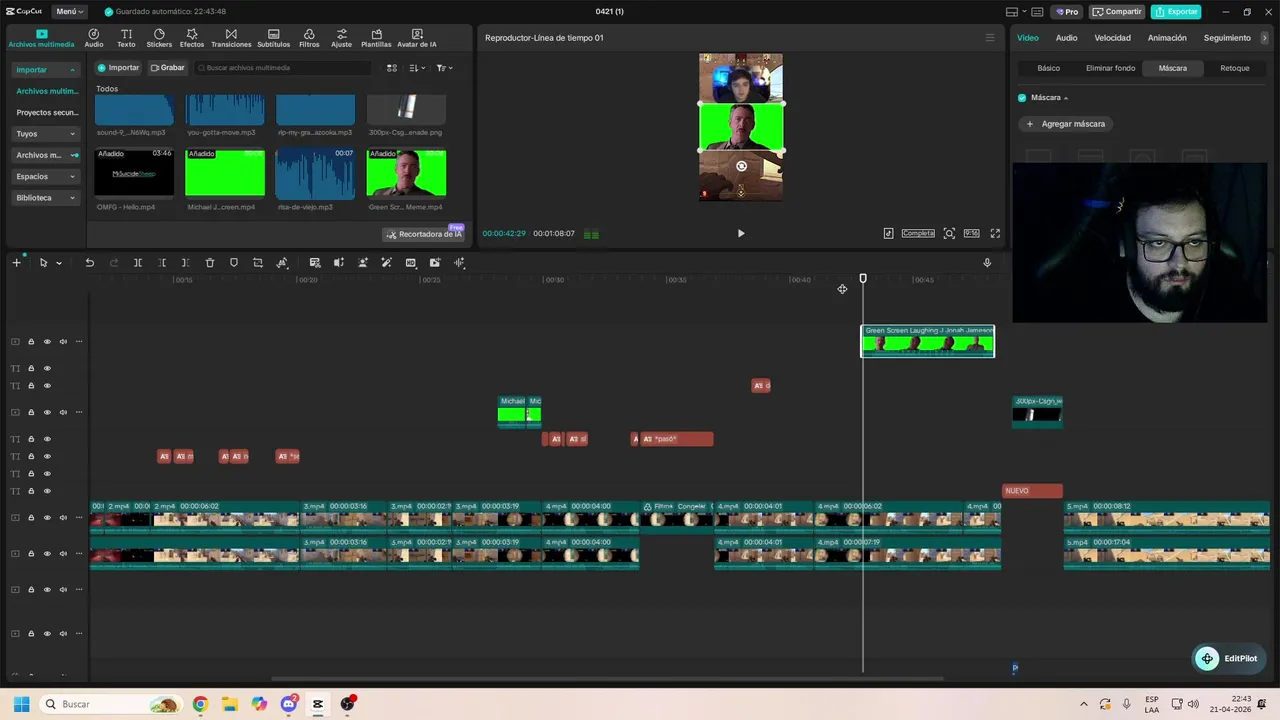The height and width of the screenshot is (720, 1280).
Task: Show more inspector tabs with right arrow
Action: point(1265,38)
